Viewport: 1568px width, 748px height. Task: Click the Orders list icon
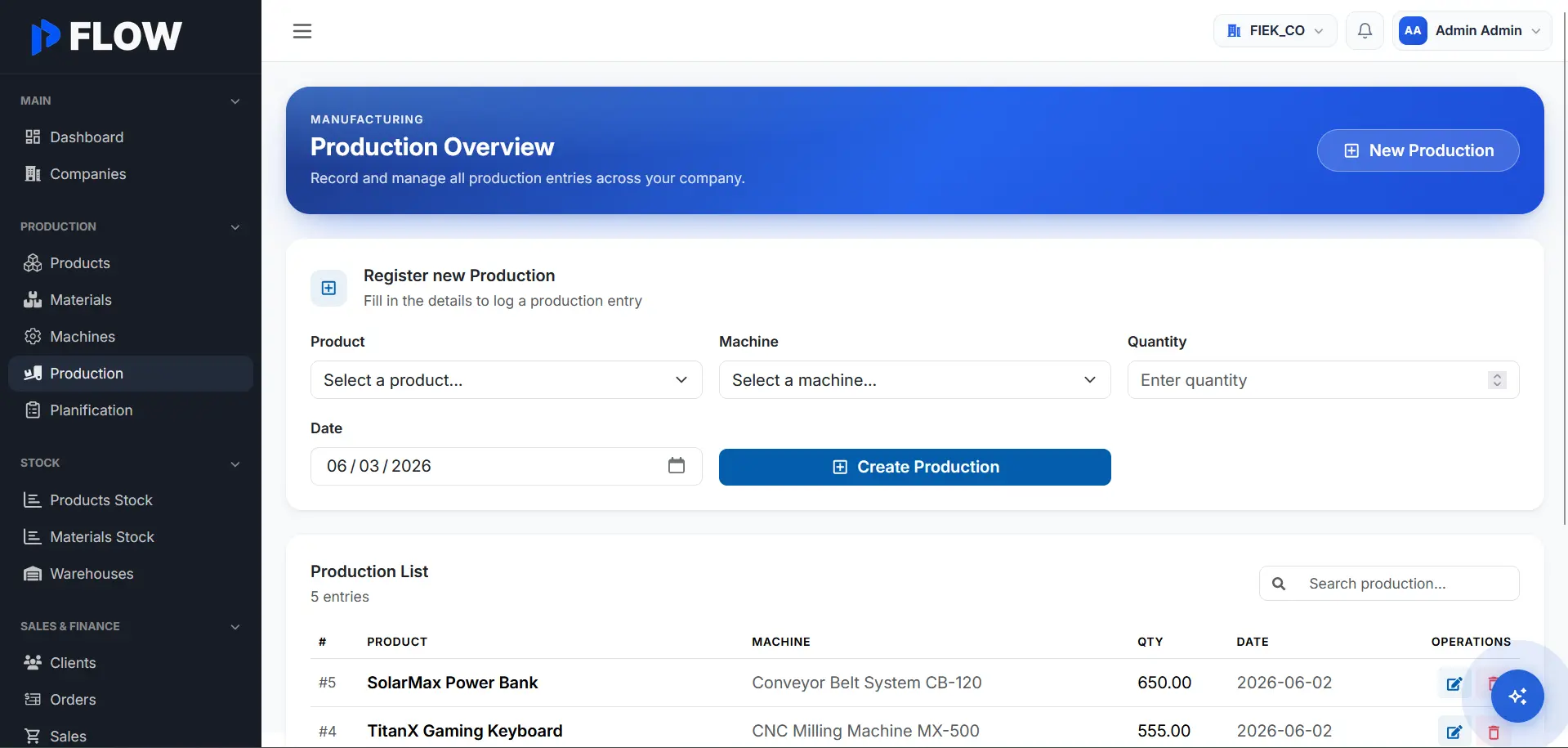click(33, 699)
